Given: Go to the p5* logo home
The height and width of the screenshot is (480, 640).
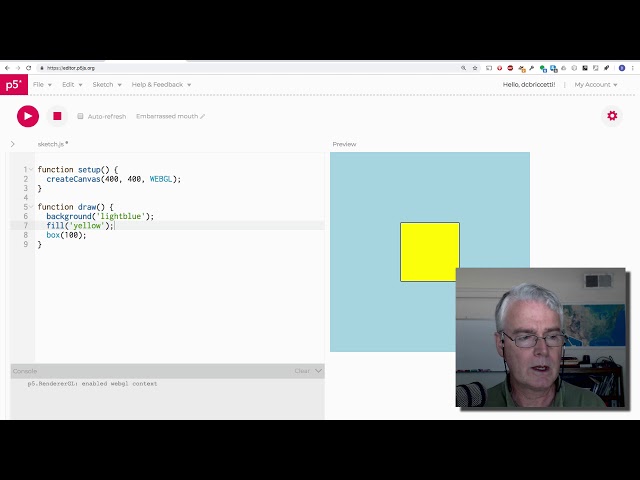Looking at the screenshot, I should coord(14,84).
